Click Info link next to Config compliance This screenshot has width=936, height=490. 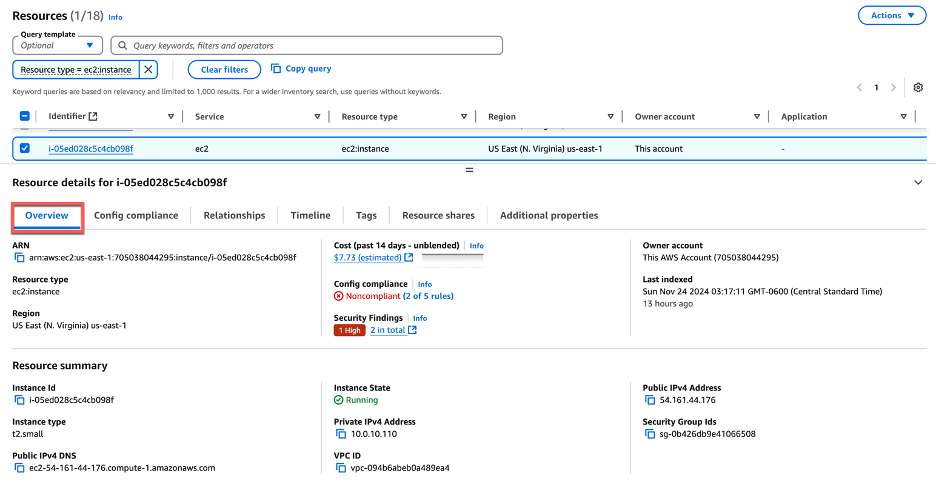tap(424, 284)
